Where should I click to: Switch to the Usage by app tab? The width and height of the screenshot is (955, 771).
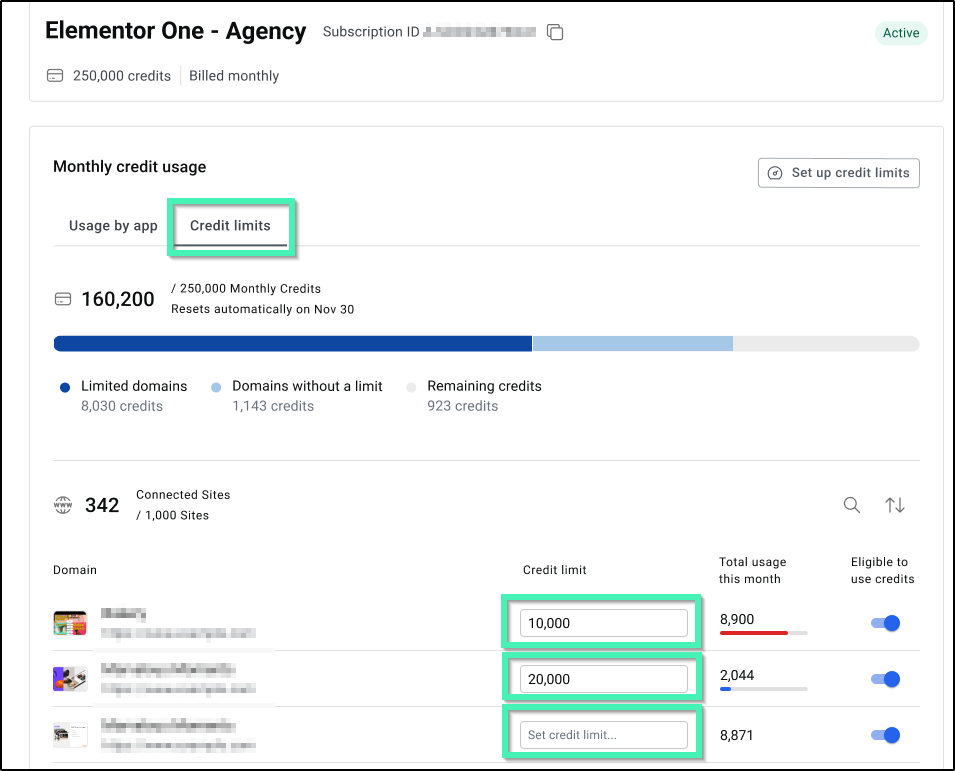click(113, 226)
